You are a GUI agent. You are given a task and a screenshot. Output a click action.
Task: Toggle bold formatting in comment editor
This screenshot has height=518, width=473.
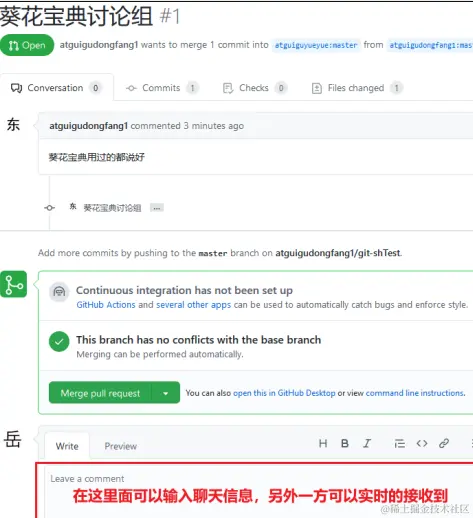coord(345,443)
